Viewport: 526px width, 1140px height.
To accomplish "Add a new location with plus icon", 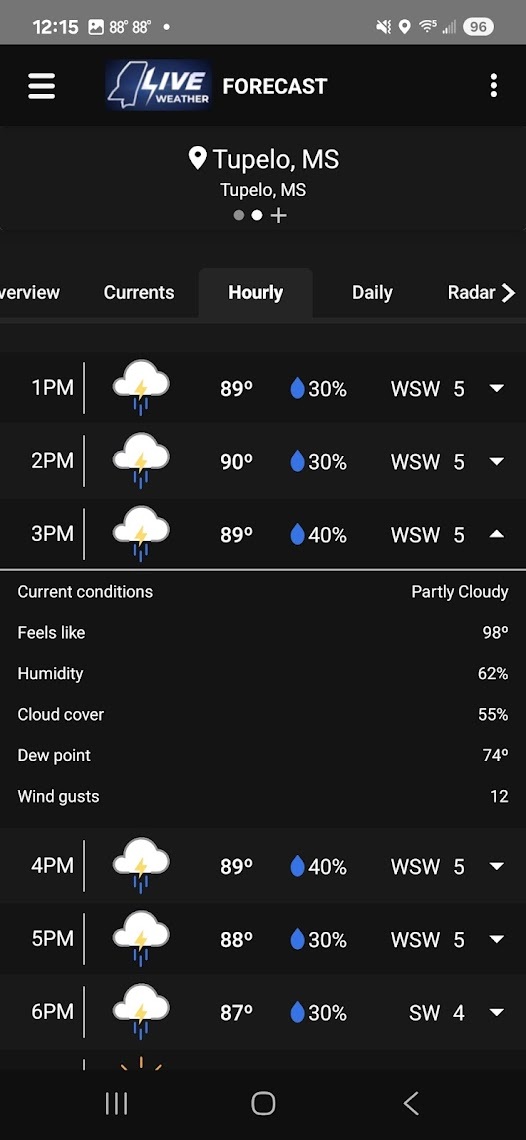I will pyautogui.click(x=278, y=215).
